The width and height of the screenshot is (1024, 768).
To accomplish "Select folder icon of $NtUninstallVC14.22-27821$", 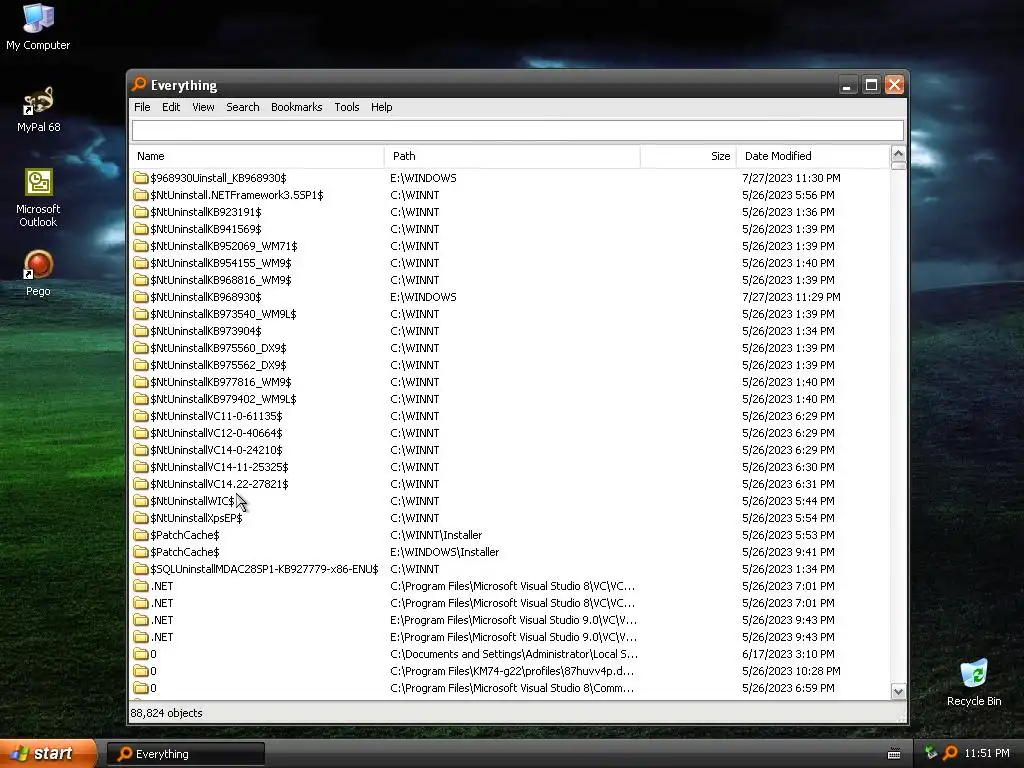I will click(x=140, y=484).
